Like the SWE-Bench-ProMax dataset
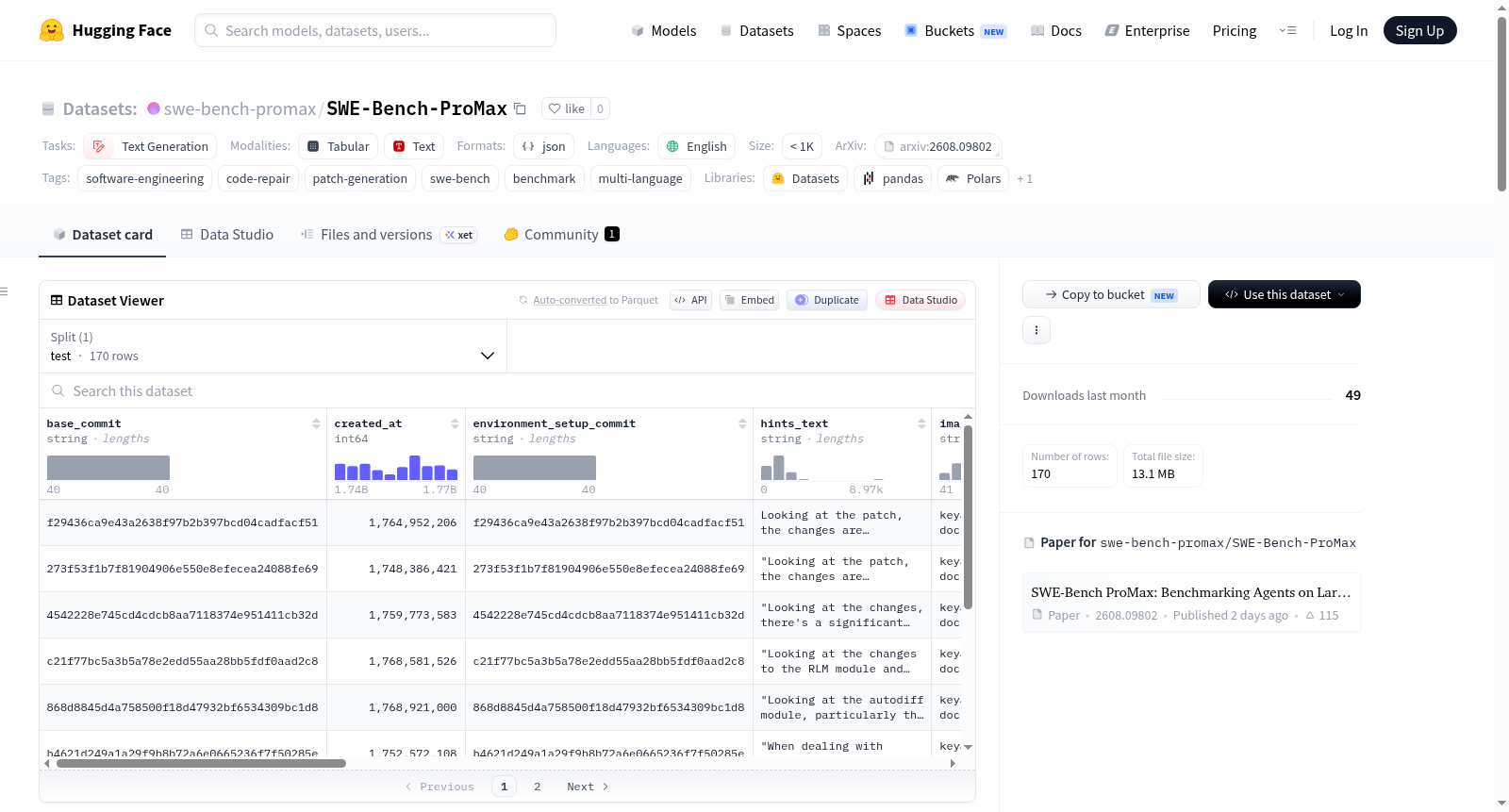The image size is (1509, 812). pyautogui.click(x=566, y=108)
